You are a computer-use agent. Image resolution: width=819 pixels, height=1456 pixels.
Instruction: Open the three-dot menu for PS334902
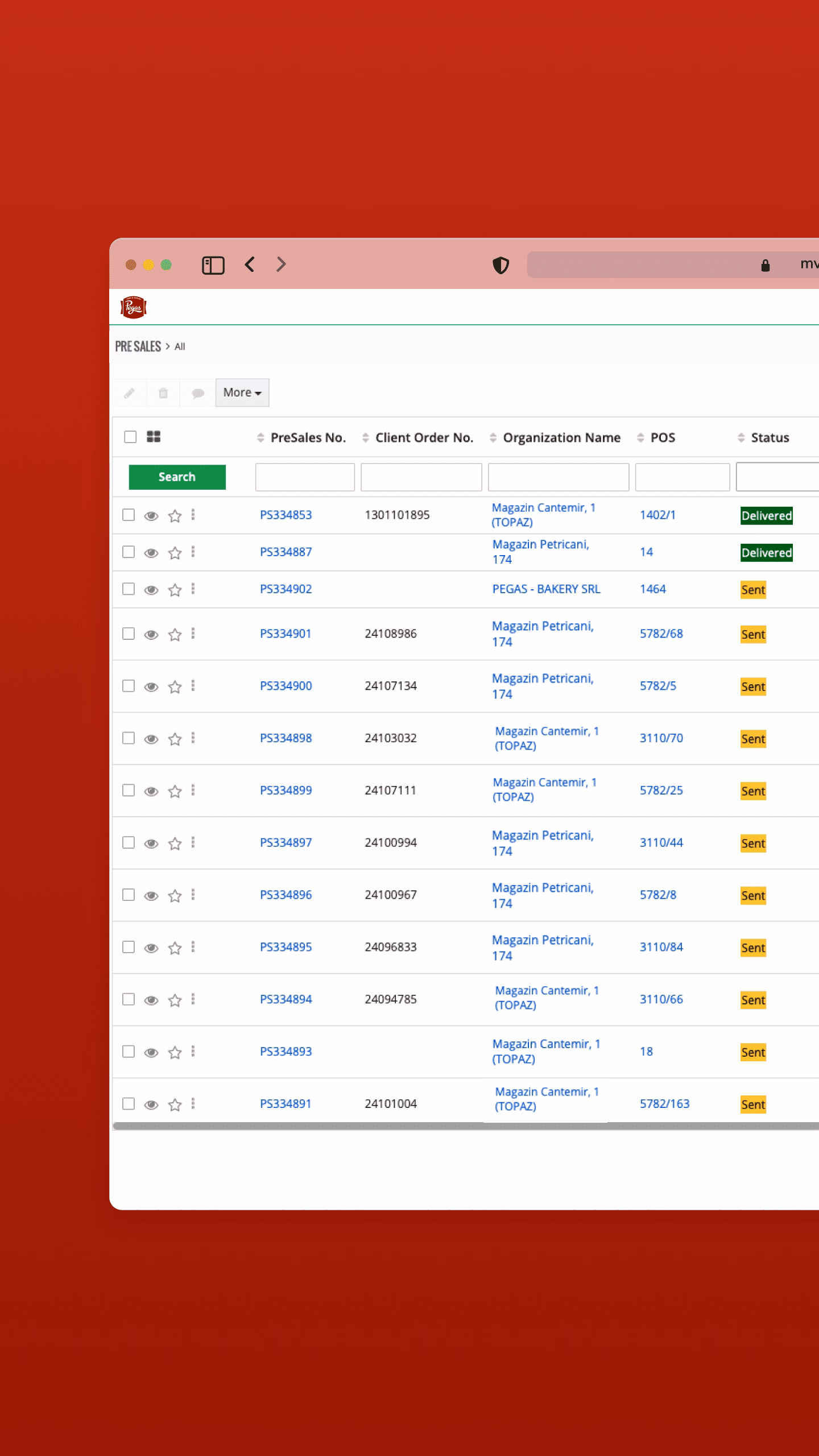pos(193,589)
